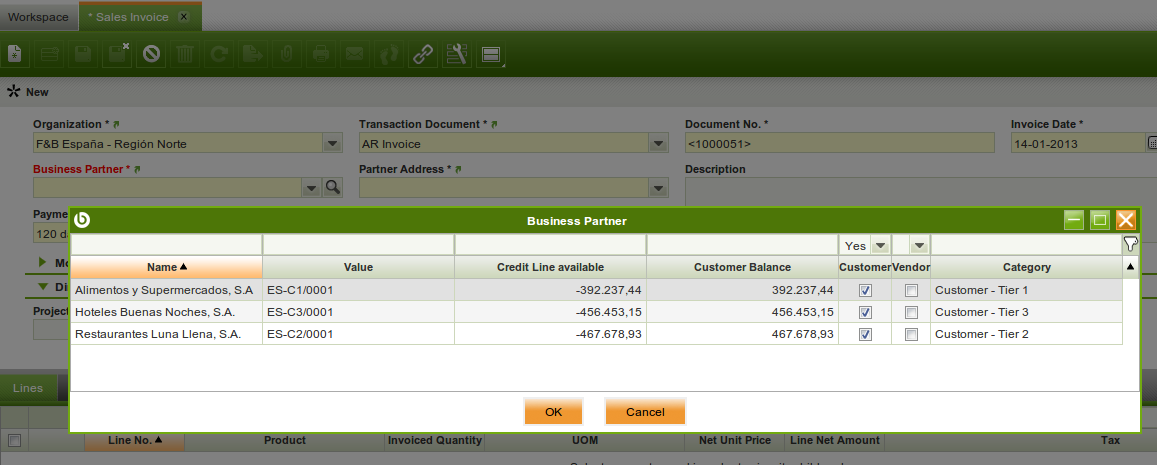The width and height of the screenshot is (1157, 465).
Task: Click Openbravo logo in Business Partner dialog
Action: click(83, 220)
